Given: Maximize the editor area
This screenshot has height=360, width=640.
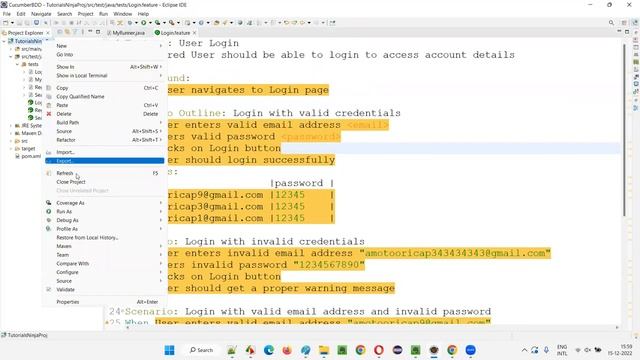Looking at the screenshot, I should point(627,32).
